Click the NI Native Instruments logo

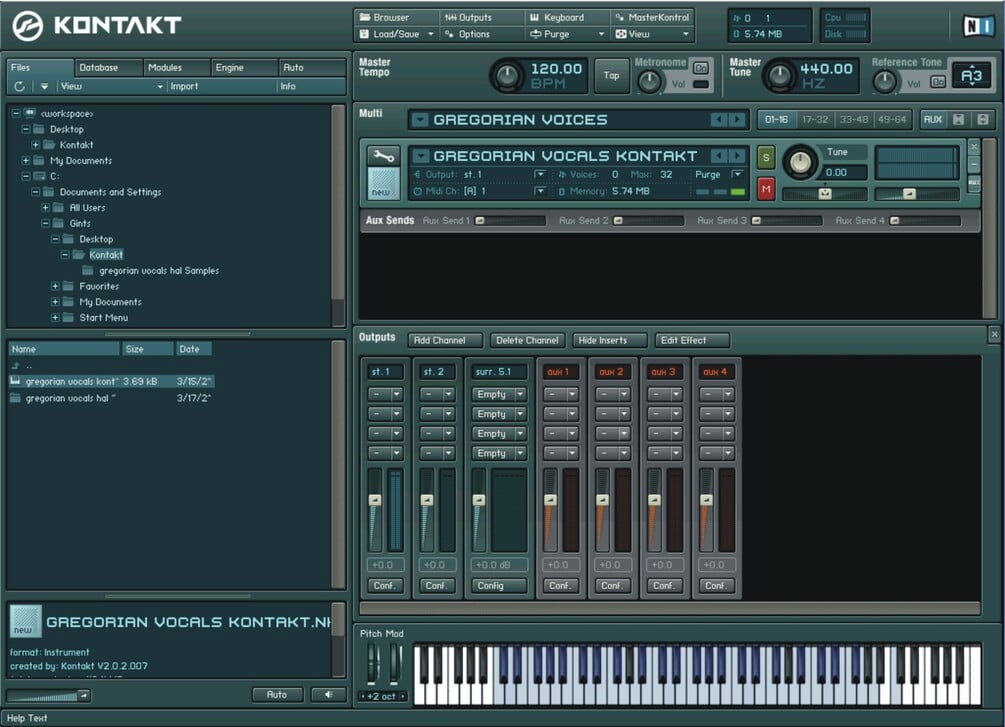(x=979, y=26)
